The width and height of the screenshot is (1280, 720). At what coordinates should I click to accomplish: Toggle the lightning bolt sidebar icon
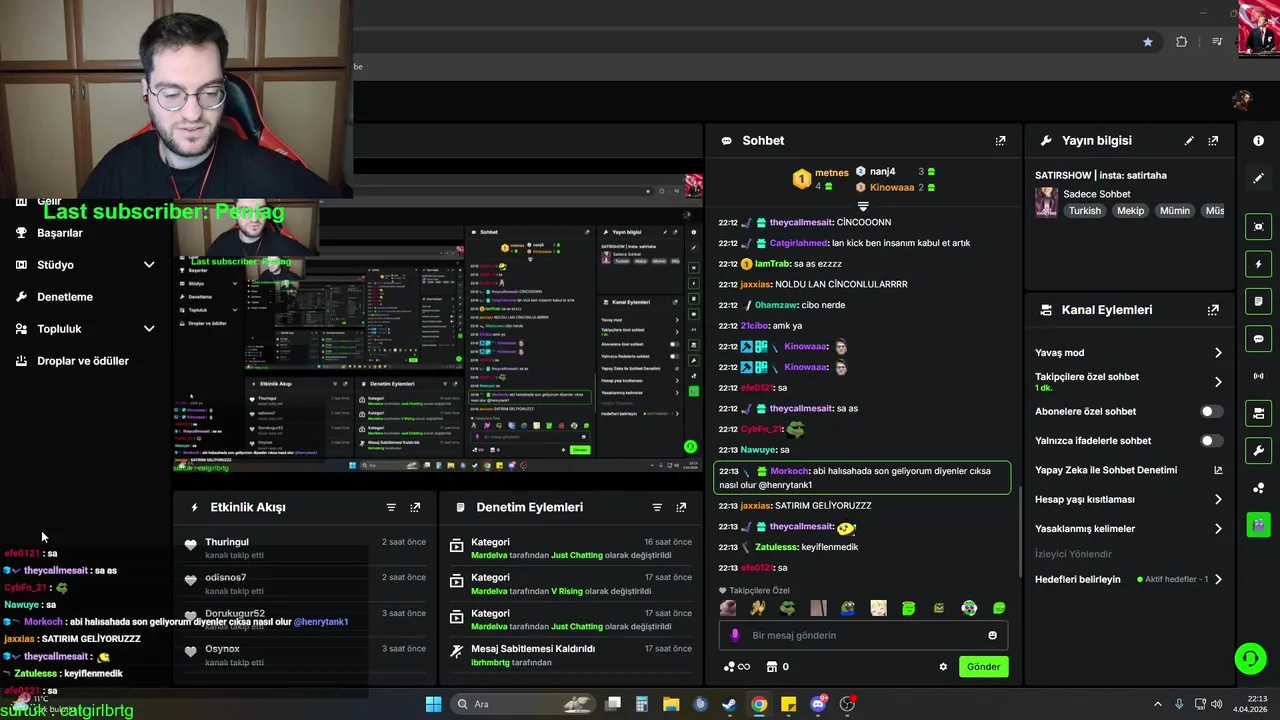(x=1258, y=264)
